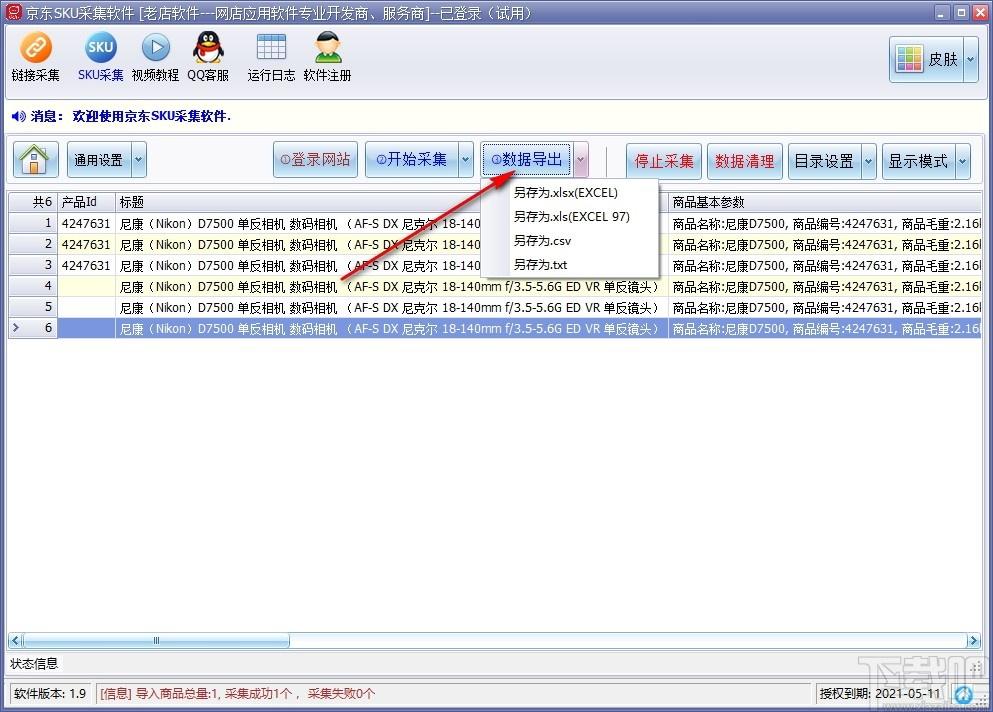Minimize the window

(x=942, y=12)
